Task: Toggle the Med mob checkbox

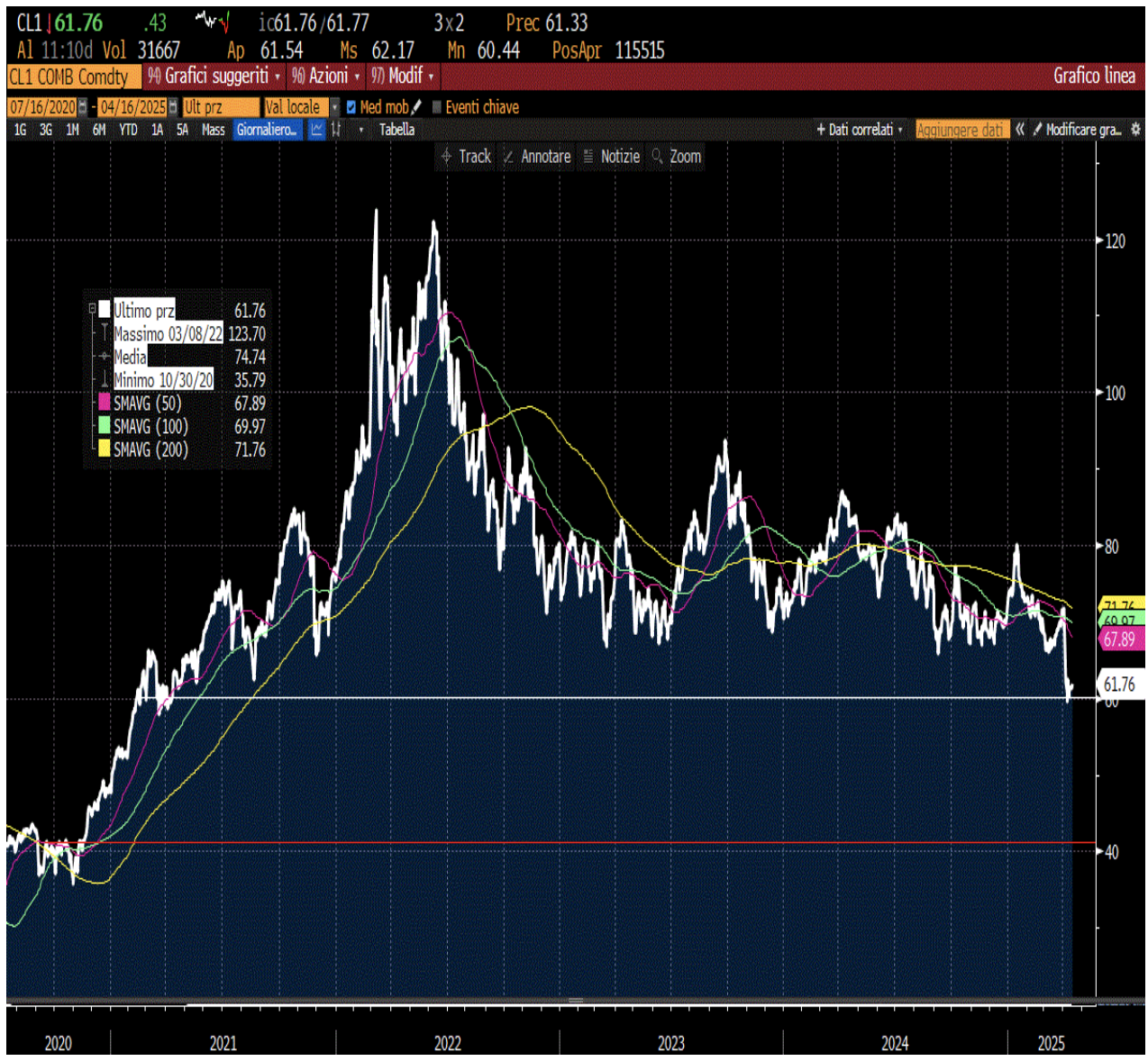Action: pos(351,107)
